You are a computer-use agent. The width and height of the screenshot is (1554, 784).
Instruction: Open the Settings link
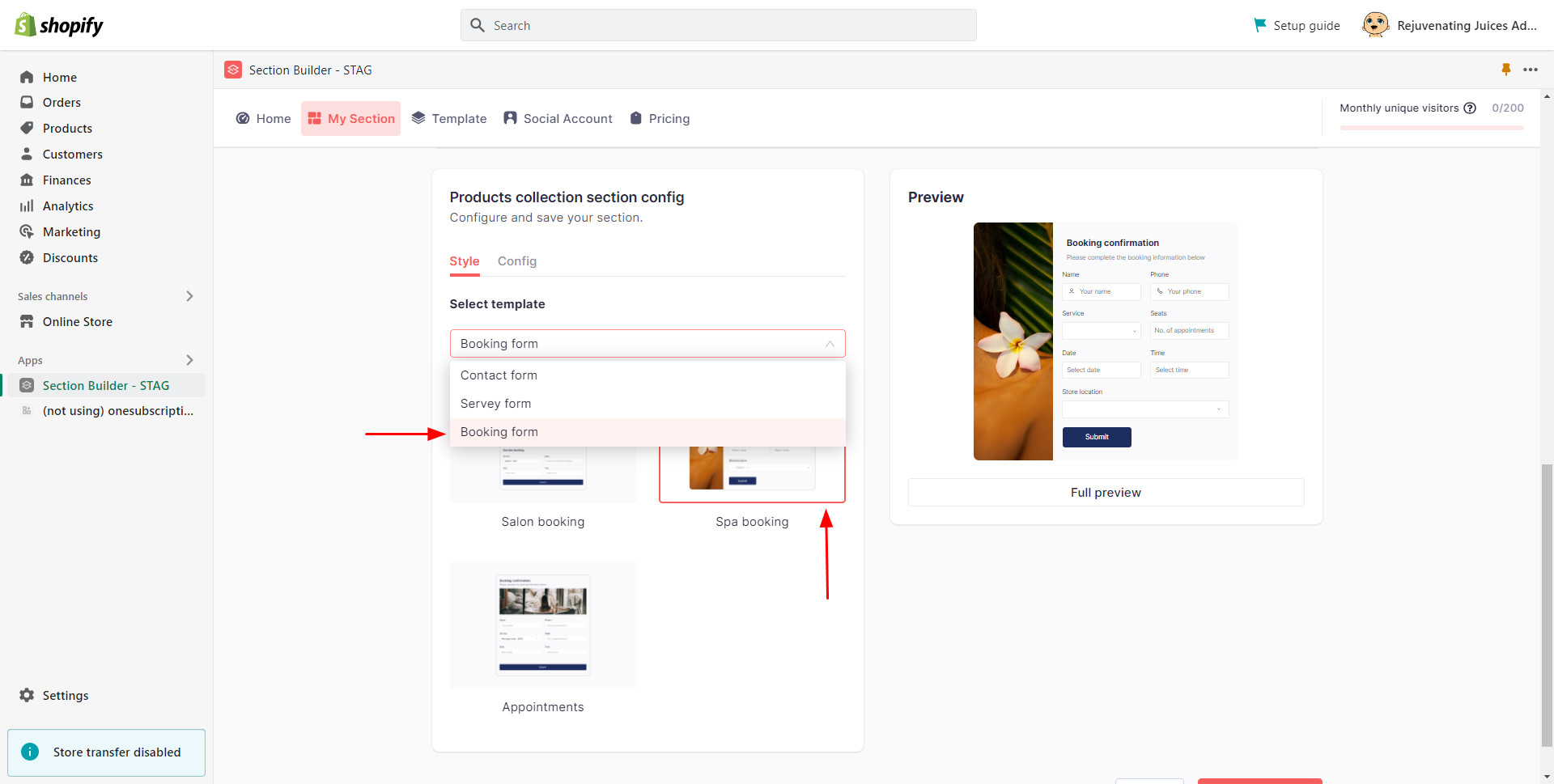click(x=66, y=696)
